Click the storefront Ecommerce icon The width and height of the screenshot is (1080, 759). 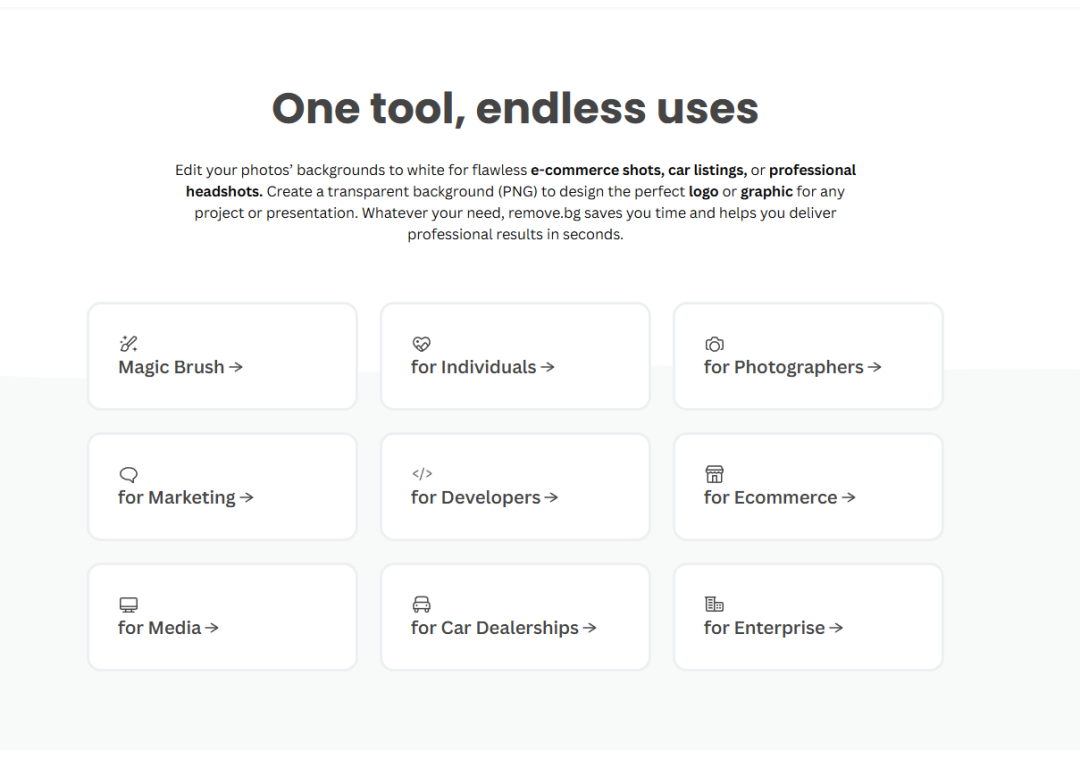coord(714,474)
